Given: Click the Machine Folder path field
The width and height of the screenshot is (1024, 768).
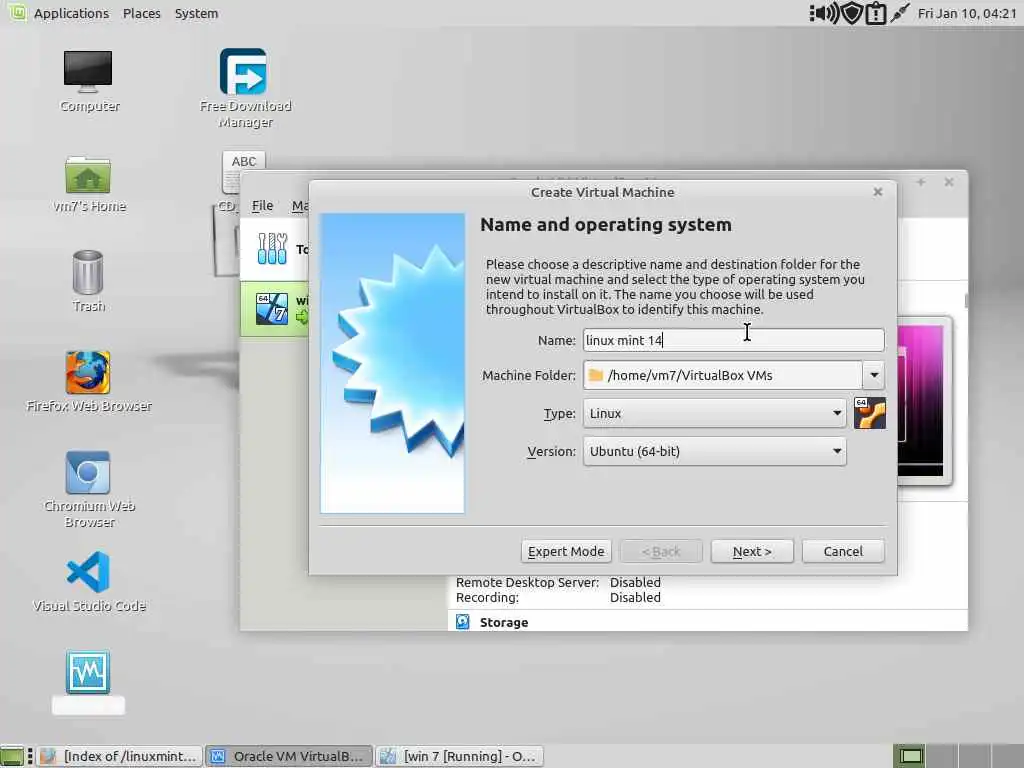Looking at the screenshot, I should point(722,376).
